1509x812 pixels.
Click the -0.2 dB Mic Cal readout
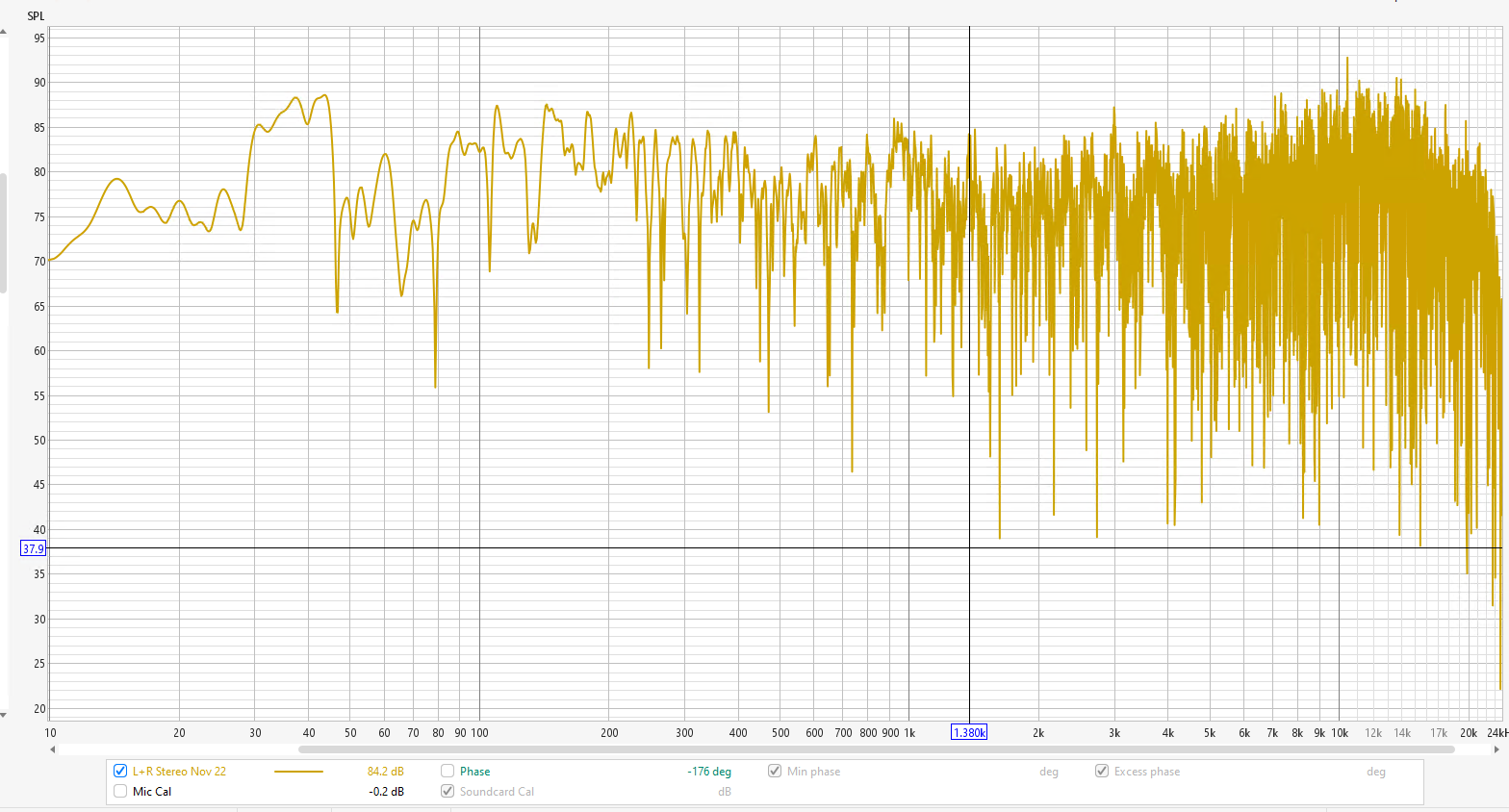click(x=386, y=792)
